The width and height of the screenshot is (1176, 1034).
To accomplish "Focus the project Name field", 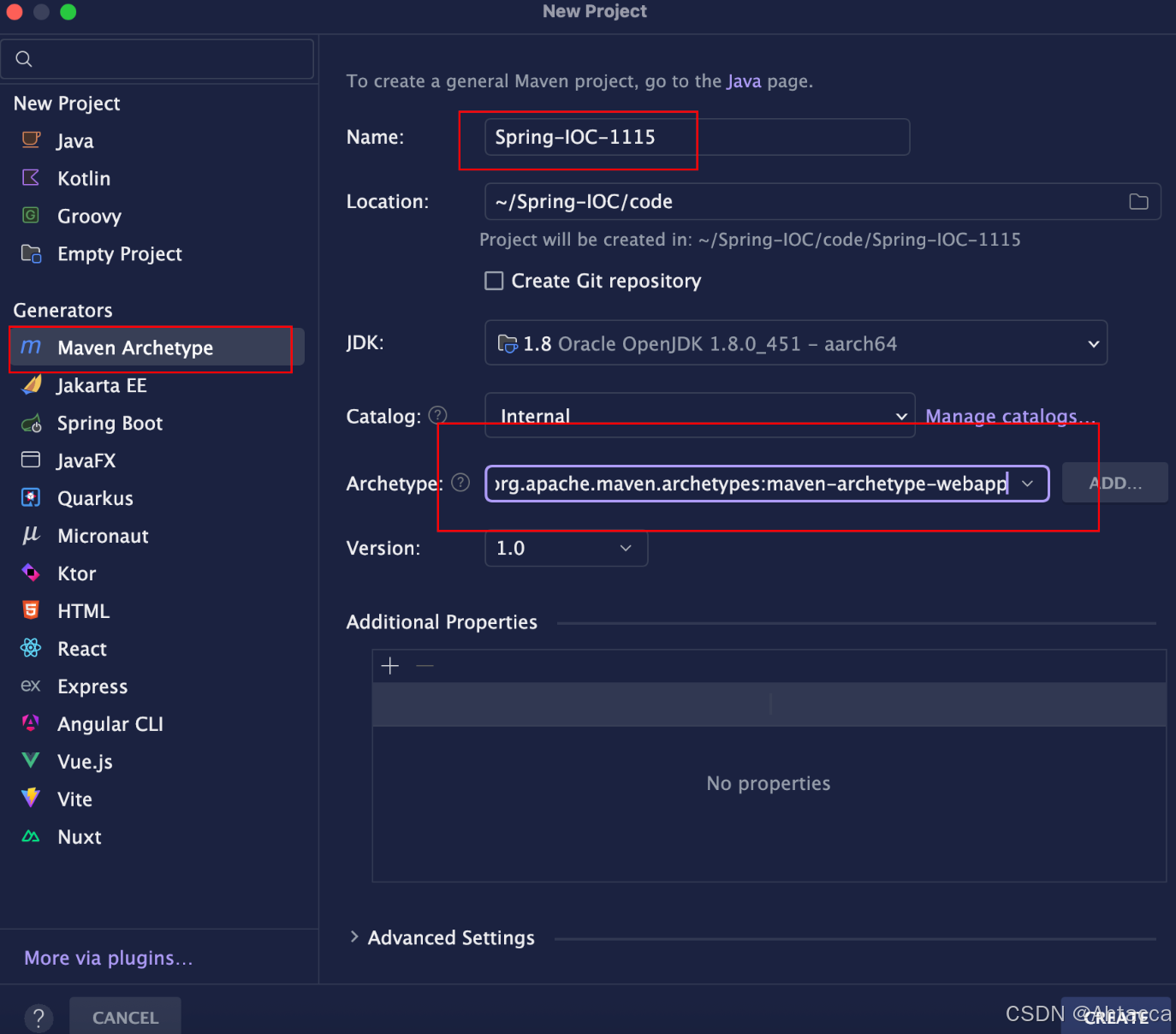I will (x=698, y=137).
